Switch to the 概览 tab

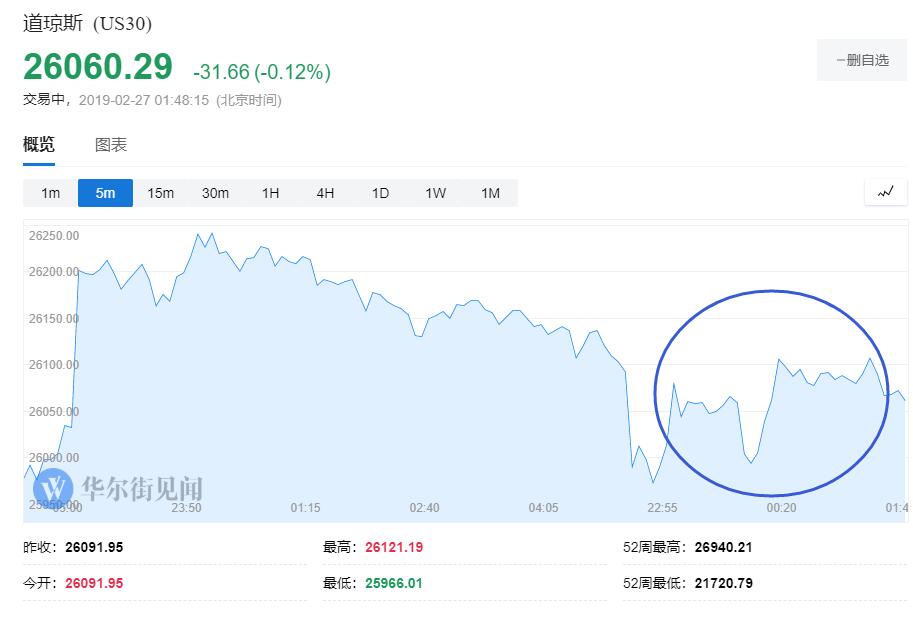coord(39,145)
